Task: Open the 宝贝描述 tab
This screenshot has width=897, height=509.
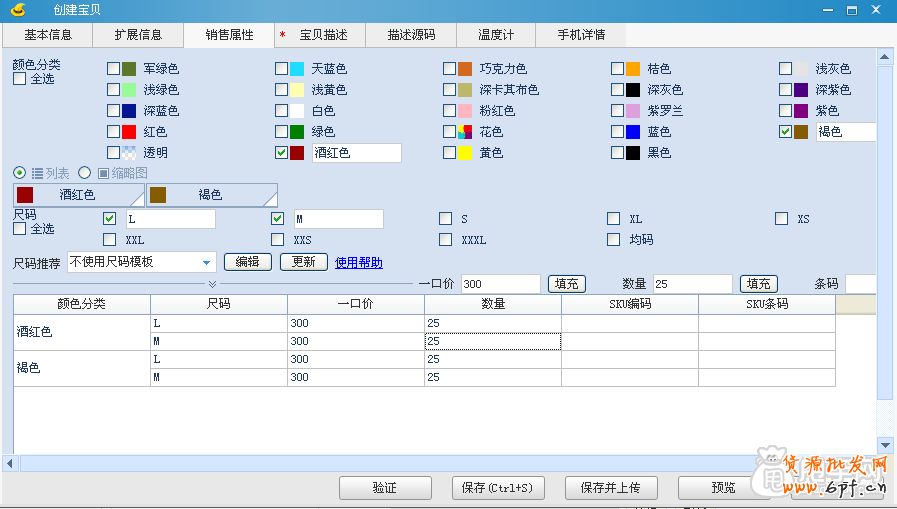Action: 323,35
